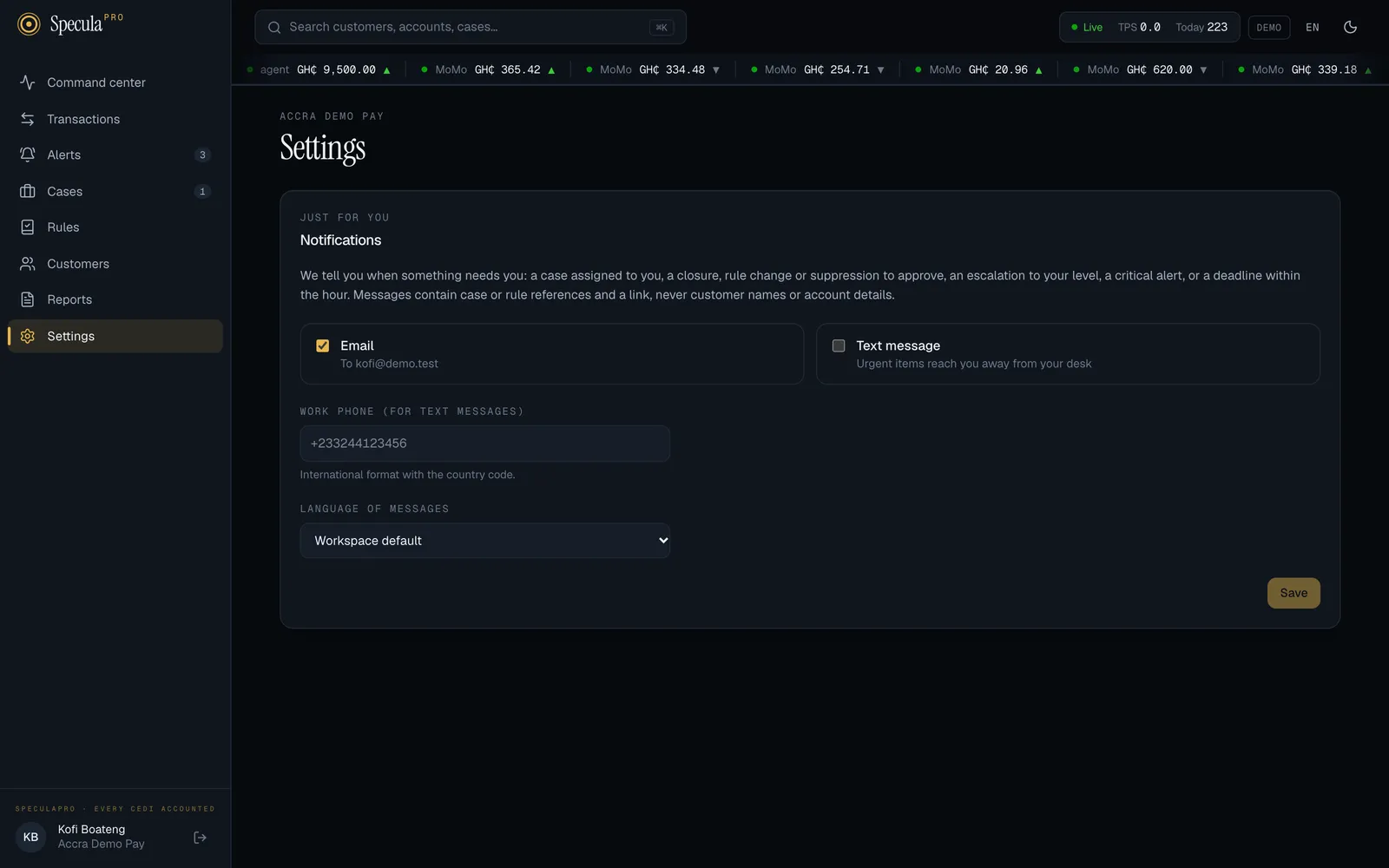
Task: Toggle dark mode moon icon
Action: point(1350,27)
